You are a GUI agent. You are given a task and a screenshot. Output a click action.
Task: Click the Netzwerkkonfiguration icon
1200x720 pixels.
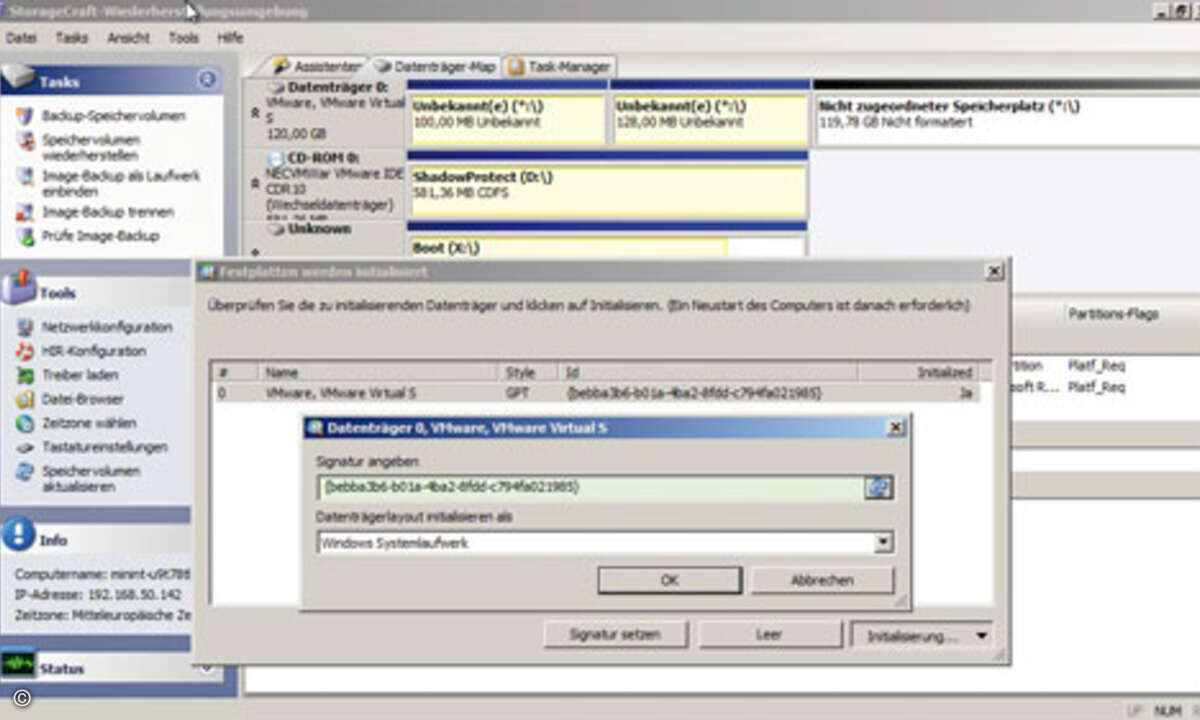25,327
